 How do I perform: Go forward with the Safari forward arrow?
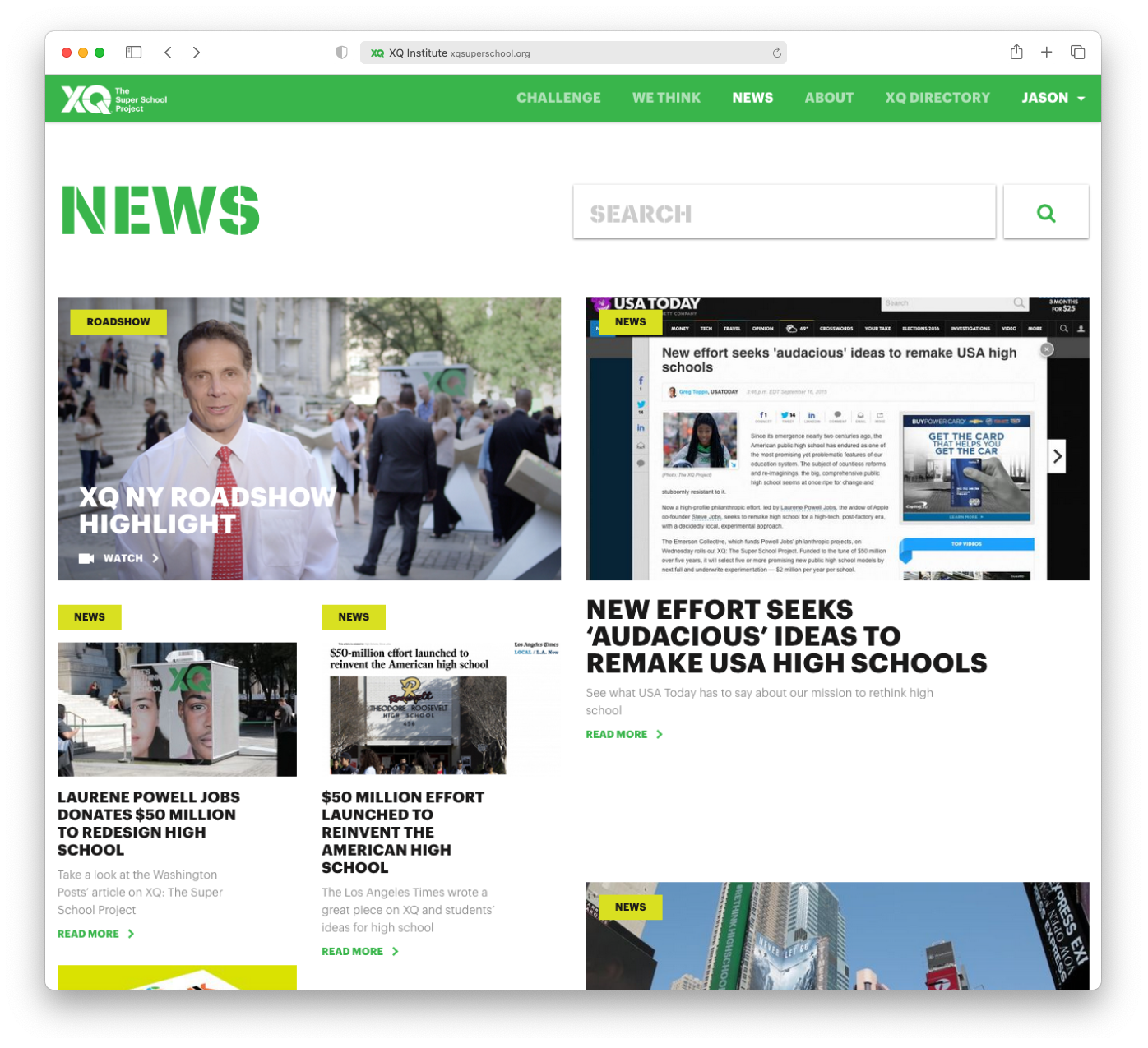click(x=197, y=53)
